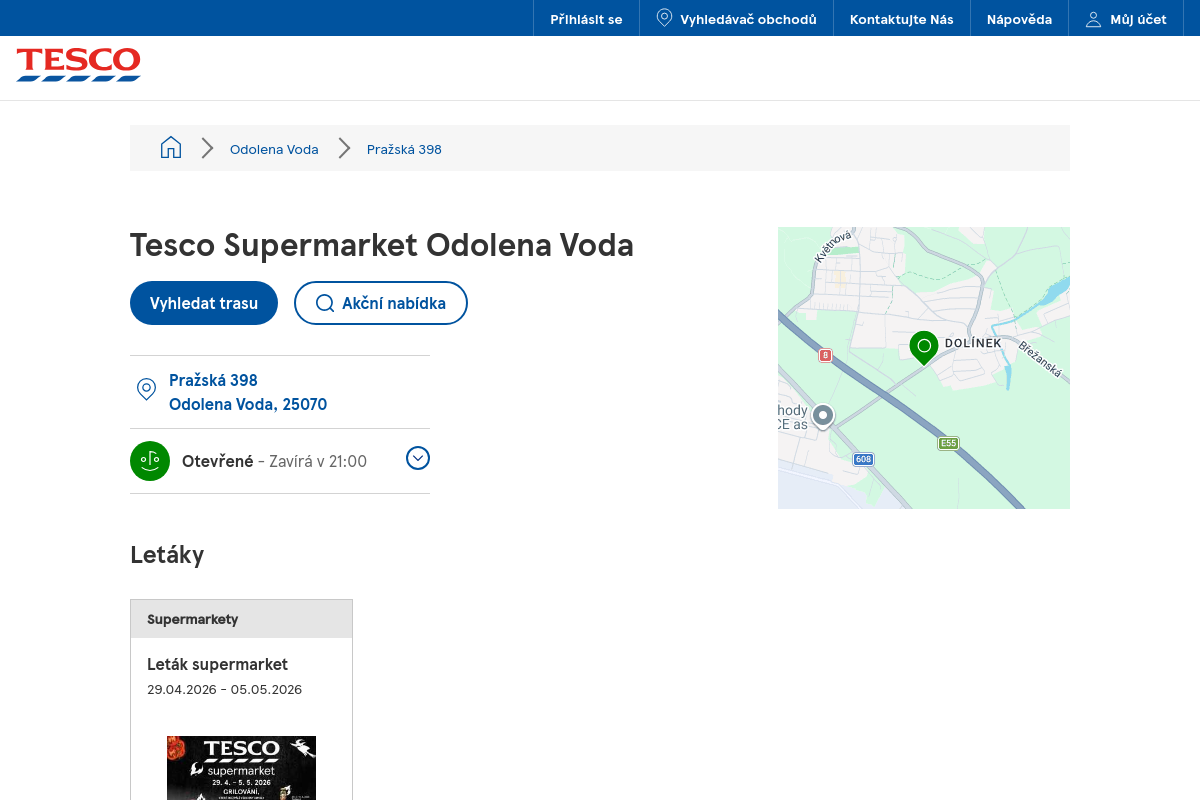Open Kontaktujte Nás
The height and width of the screenshot is (800, 1200).
click(902, 19)
